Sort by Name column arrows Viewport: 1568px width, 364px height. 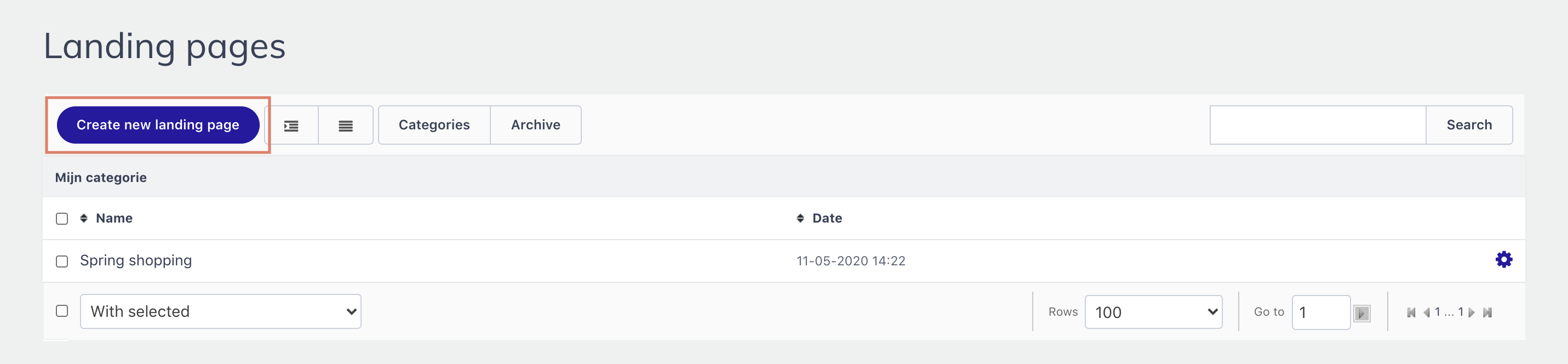(84, 218)
